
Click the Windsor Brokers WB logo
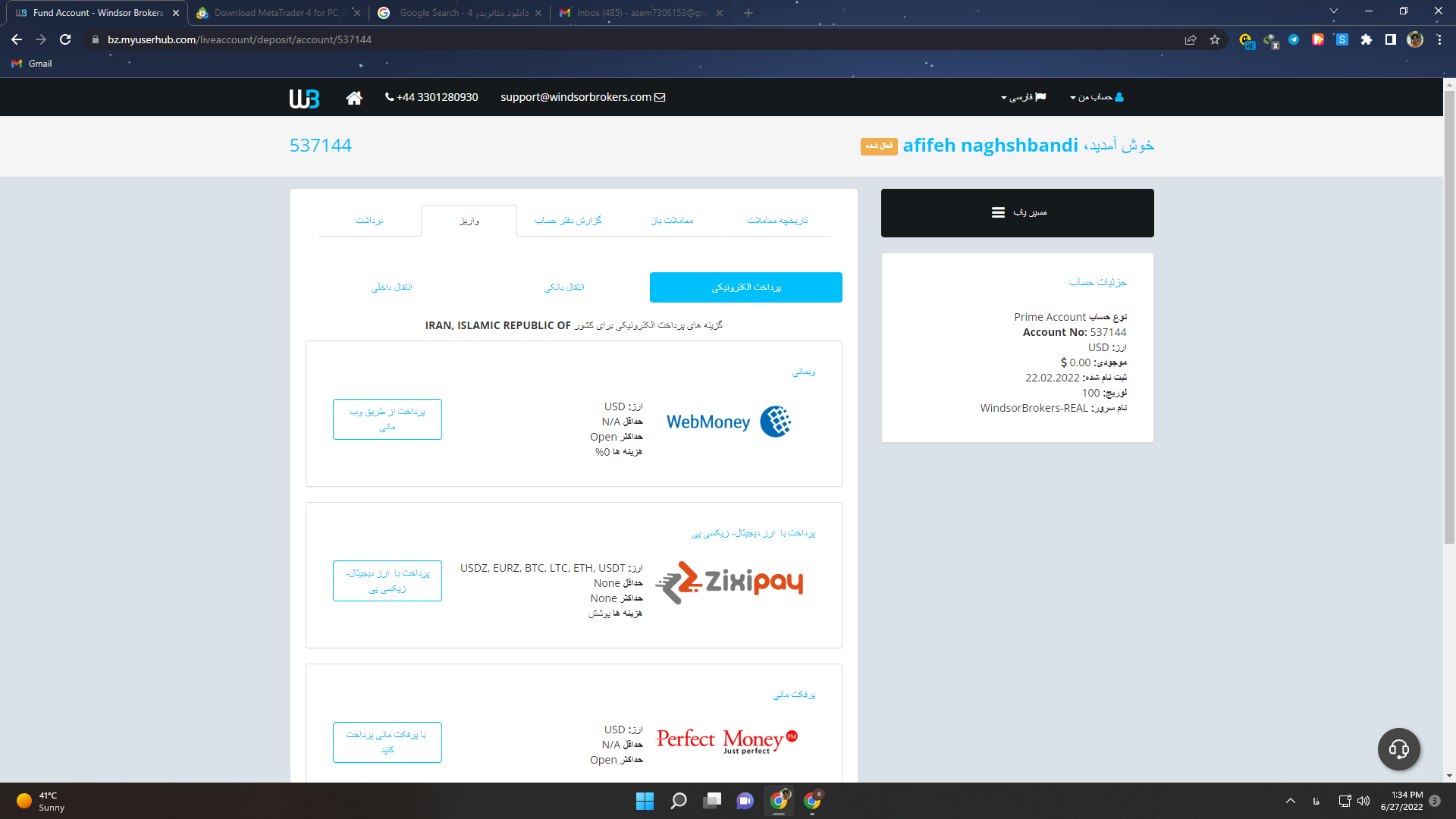(304, 98)
